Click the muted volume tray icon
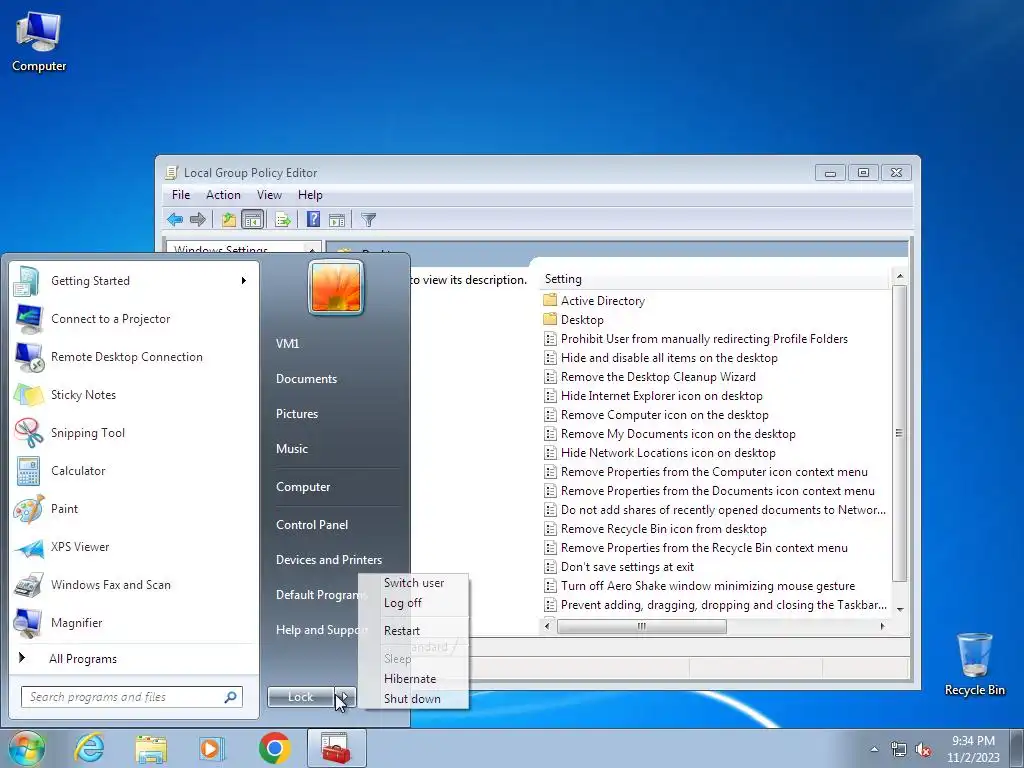The width and height of the screenshot is (1024, 768). (x=923, y=750)
